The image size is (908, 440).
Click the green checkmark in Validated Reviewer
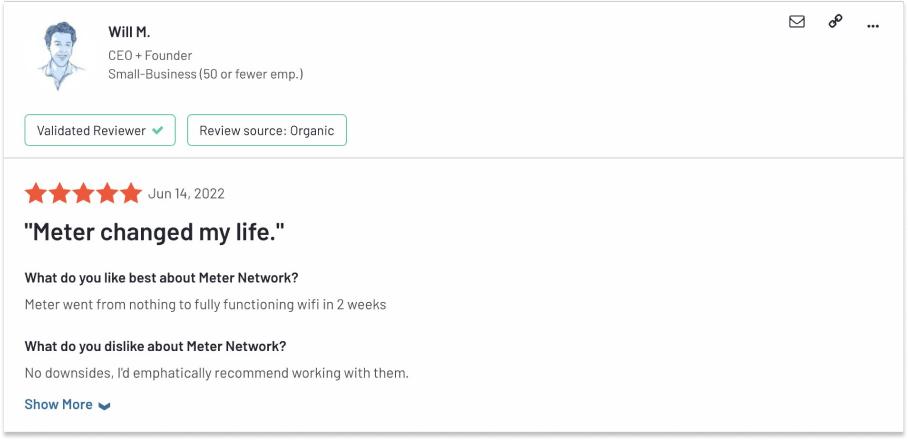click(x=158, y=131)
